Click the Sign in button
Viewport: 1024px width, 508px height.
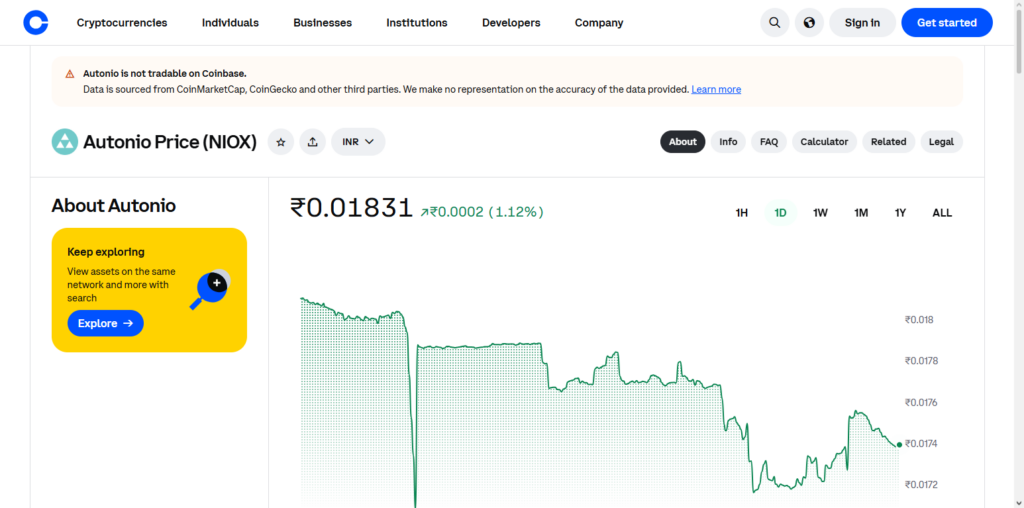[862, 23]
